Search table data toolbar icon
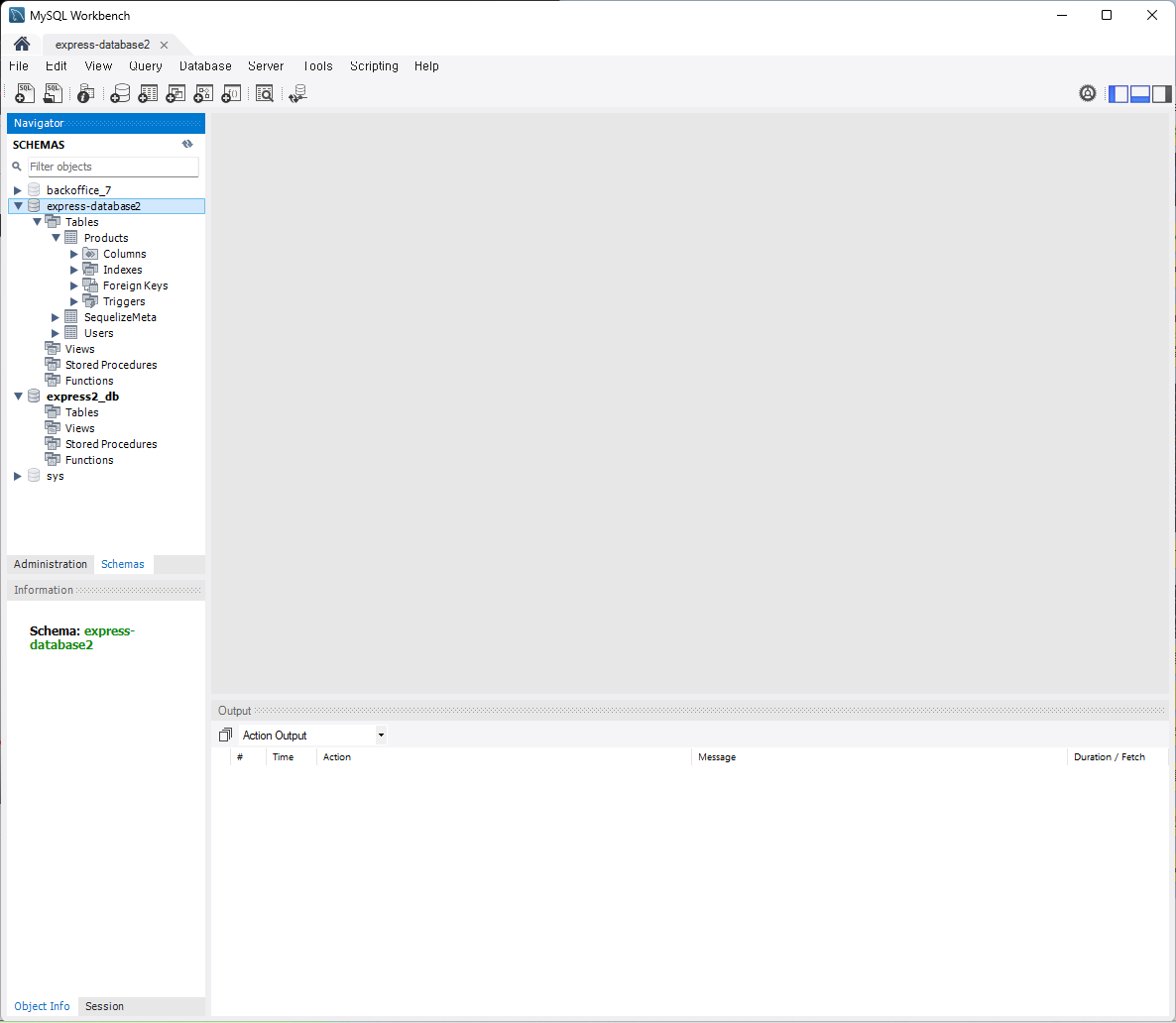Image resolution: width=1176 pixels, height=1023 pixels. tap(265, 93)
